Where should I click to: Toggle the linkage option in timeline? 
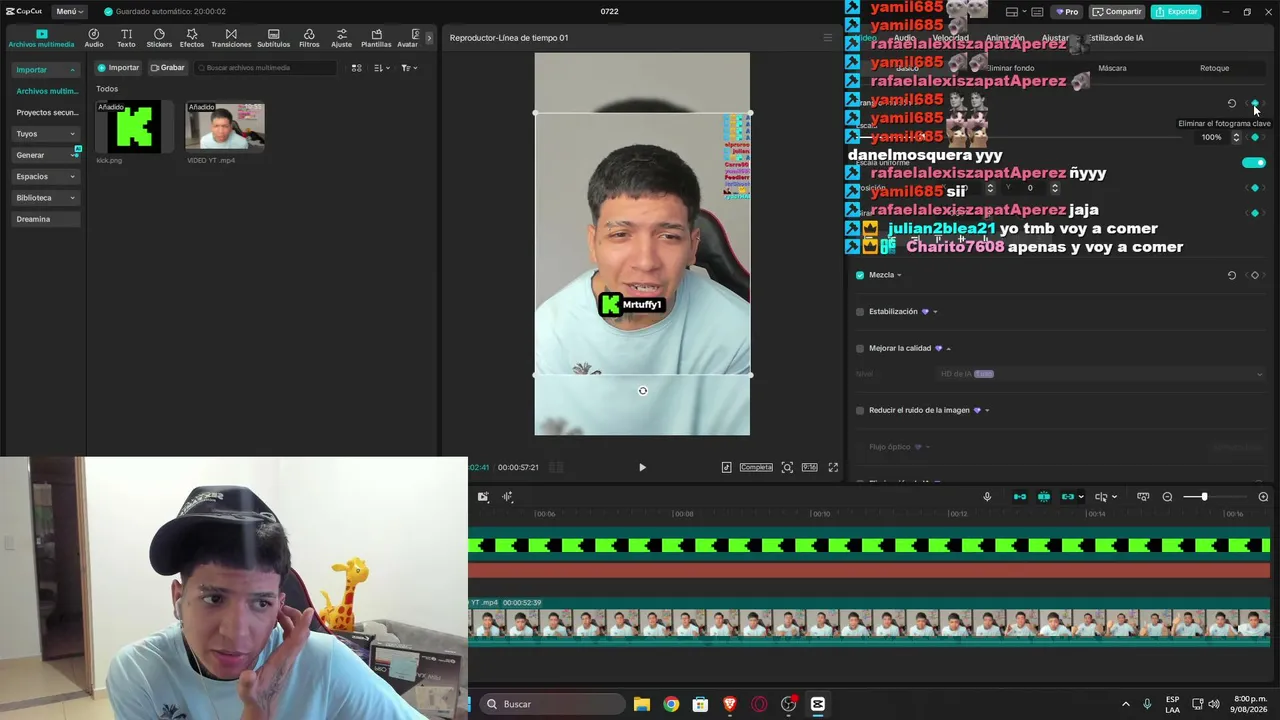pyautogui.click(x=1068, y=497)
